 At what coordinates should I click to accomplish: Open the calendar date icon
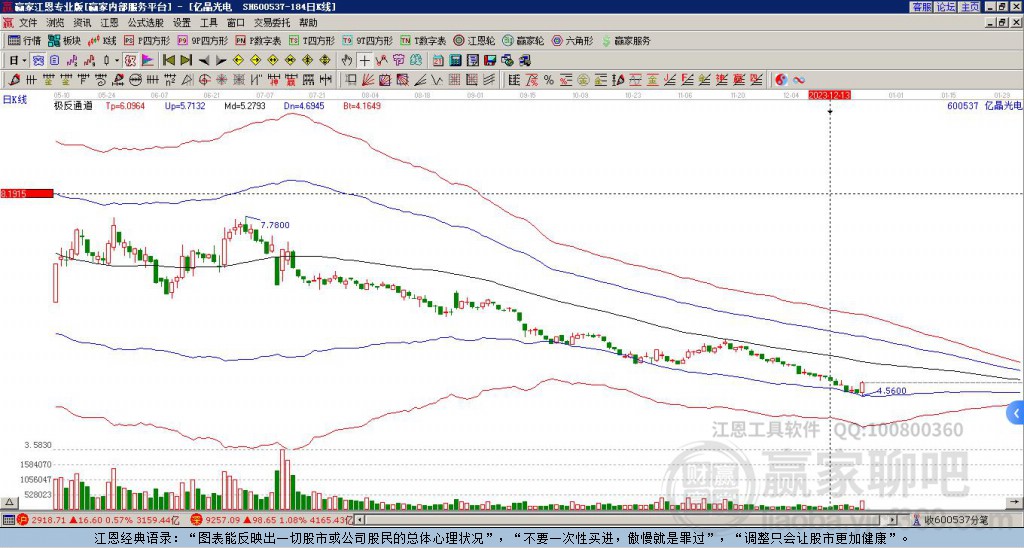pos(438,61)
